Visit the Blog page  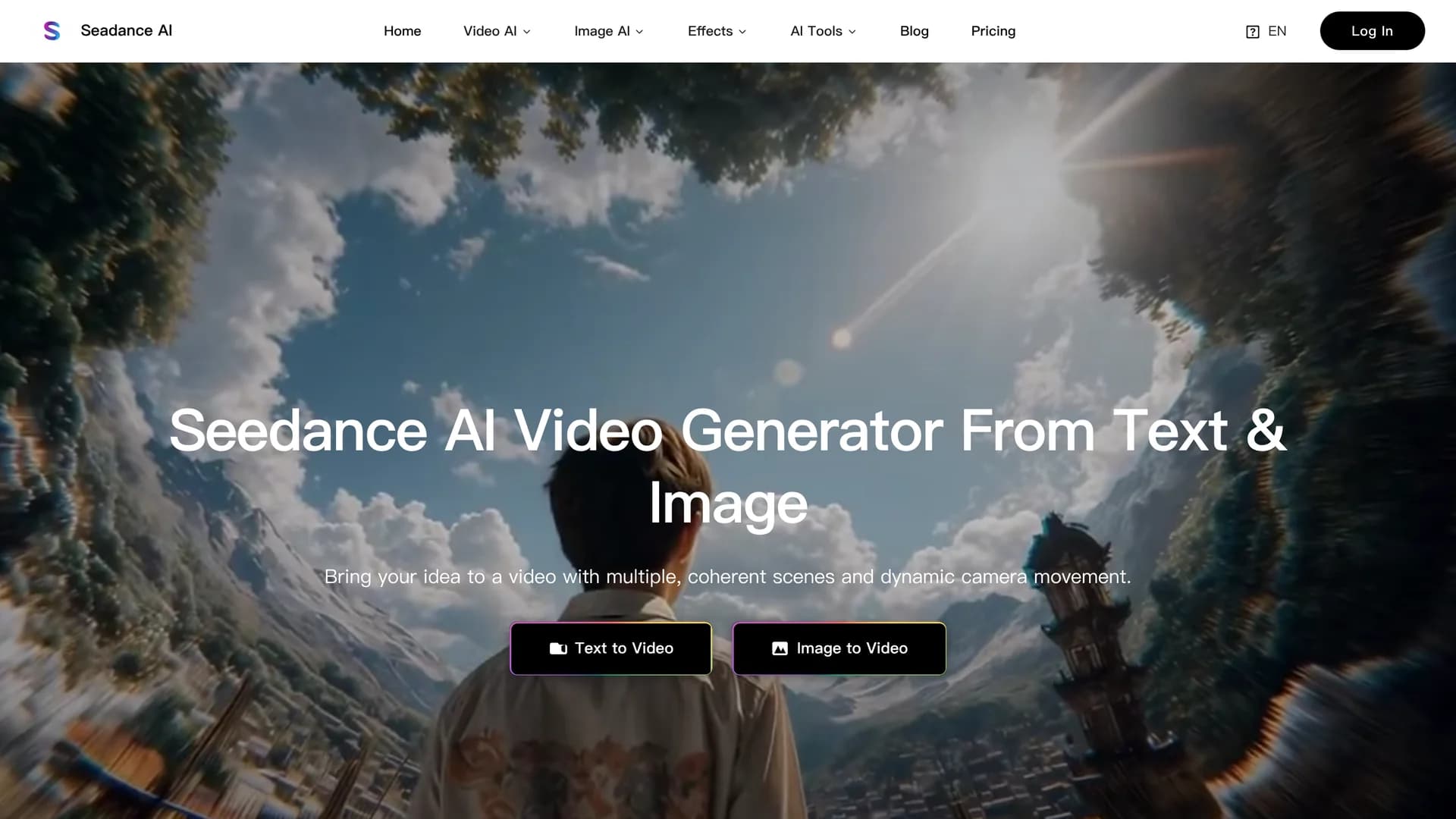point(914,31)
